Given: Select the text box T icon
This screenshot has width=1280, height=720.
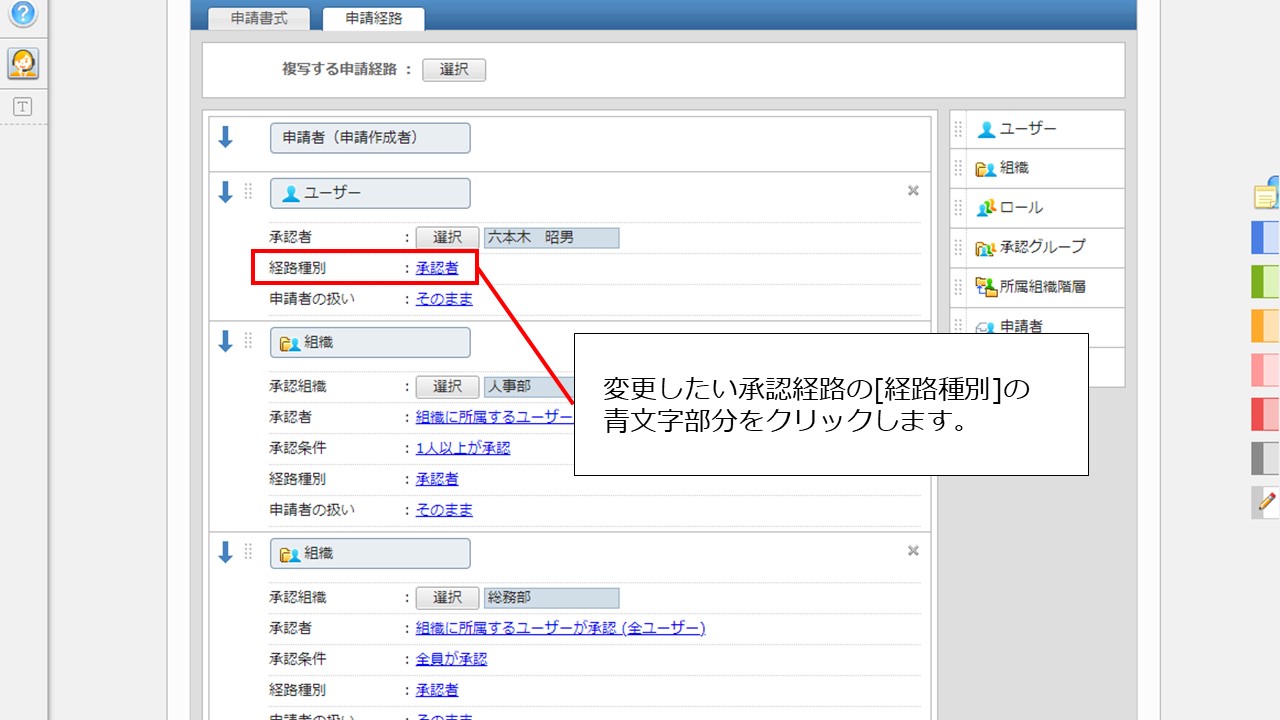Looking at the screenshot, I should click(22, 107).
